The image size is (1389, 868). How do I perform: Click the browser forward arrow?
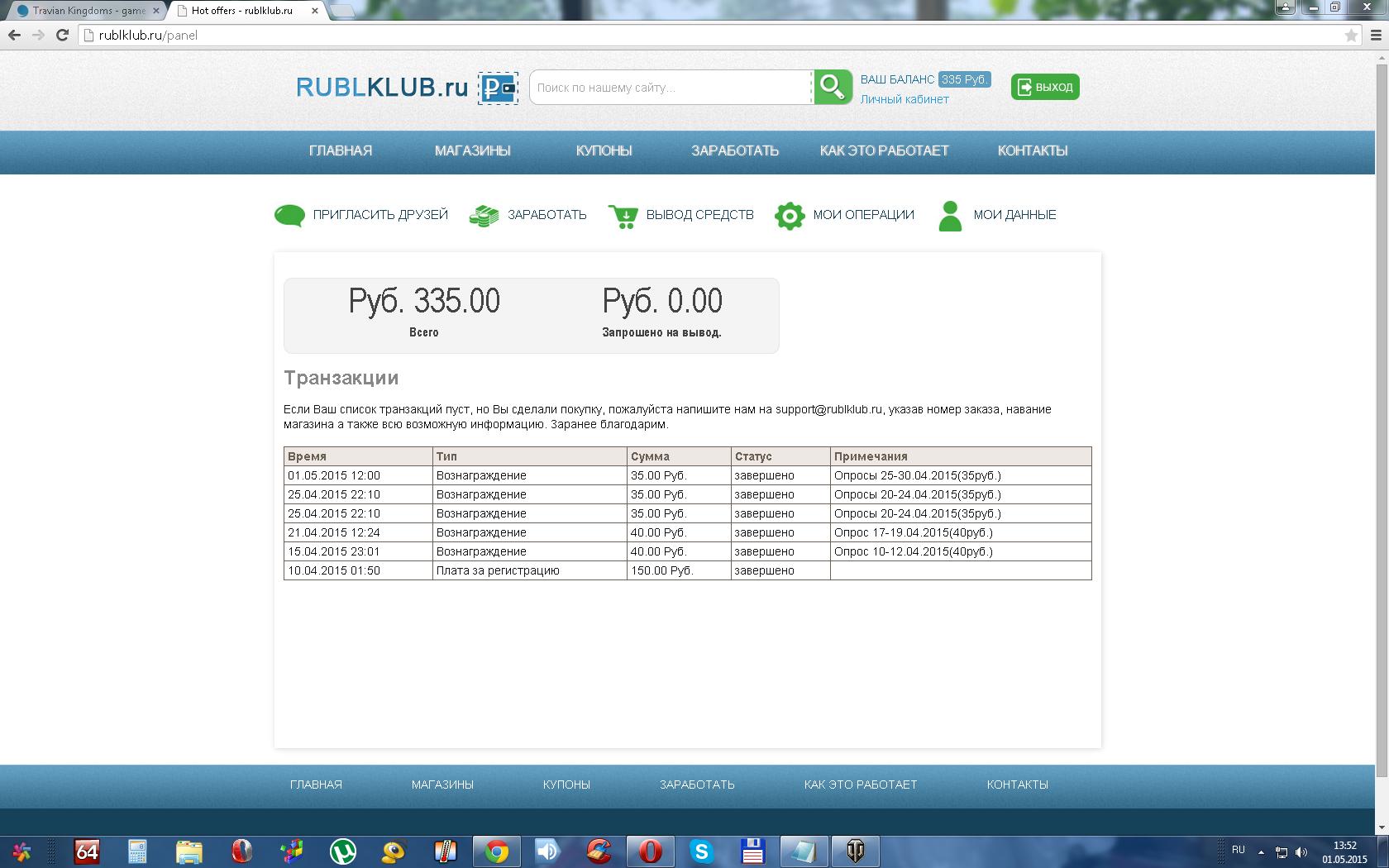pos(38,35)
